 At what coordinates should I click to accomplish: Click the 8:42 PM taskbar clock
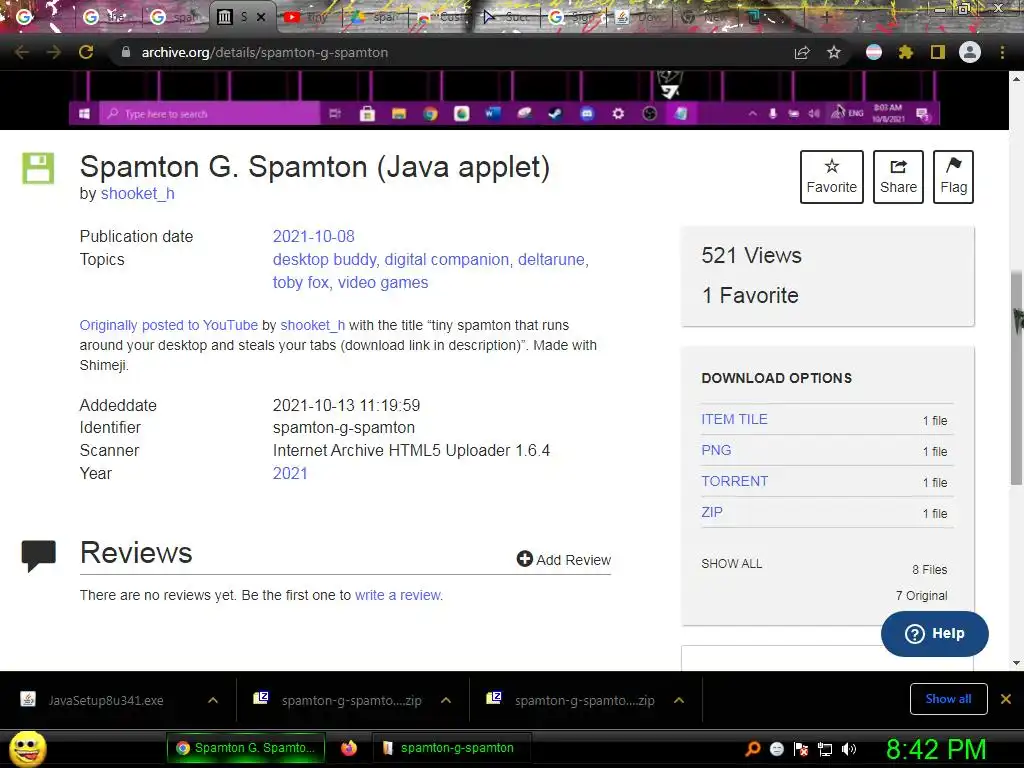[x=936, y=749]
